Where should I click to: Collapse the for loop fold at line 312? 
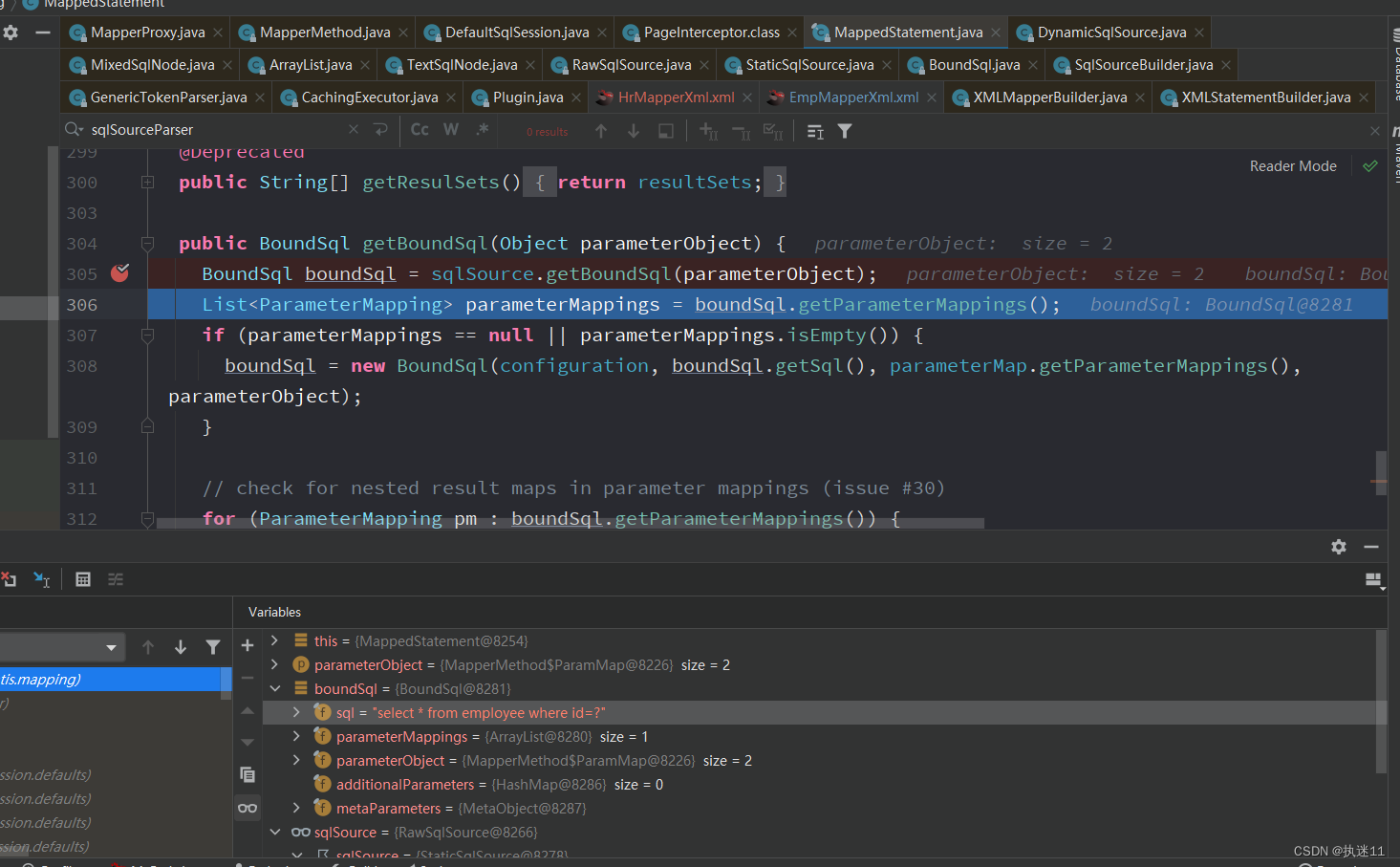[x=147, y=518]
